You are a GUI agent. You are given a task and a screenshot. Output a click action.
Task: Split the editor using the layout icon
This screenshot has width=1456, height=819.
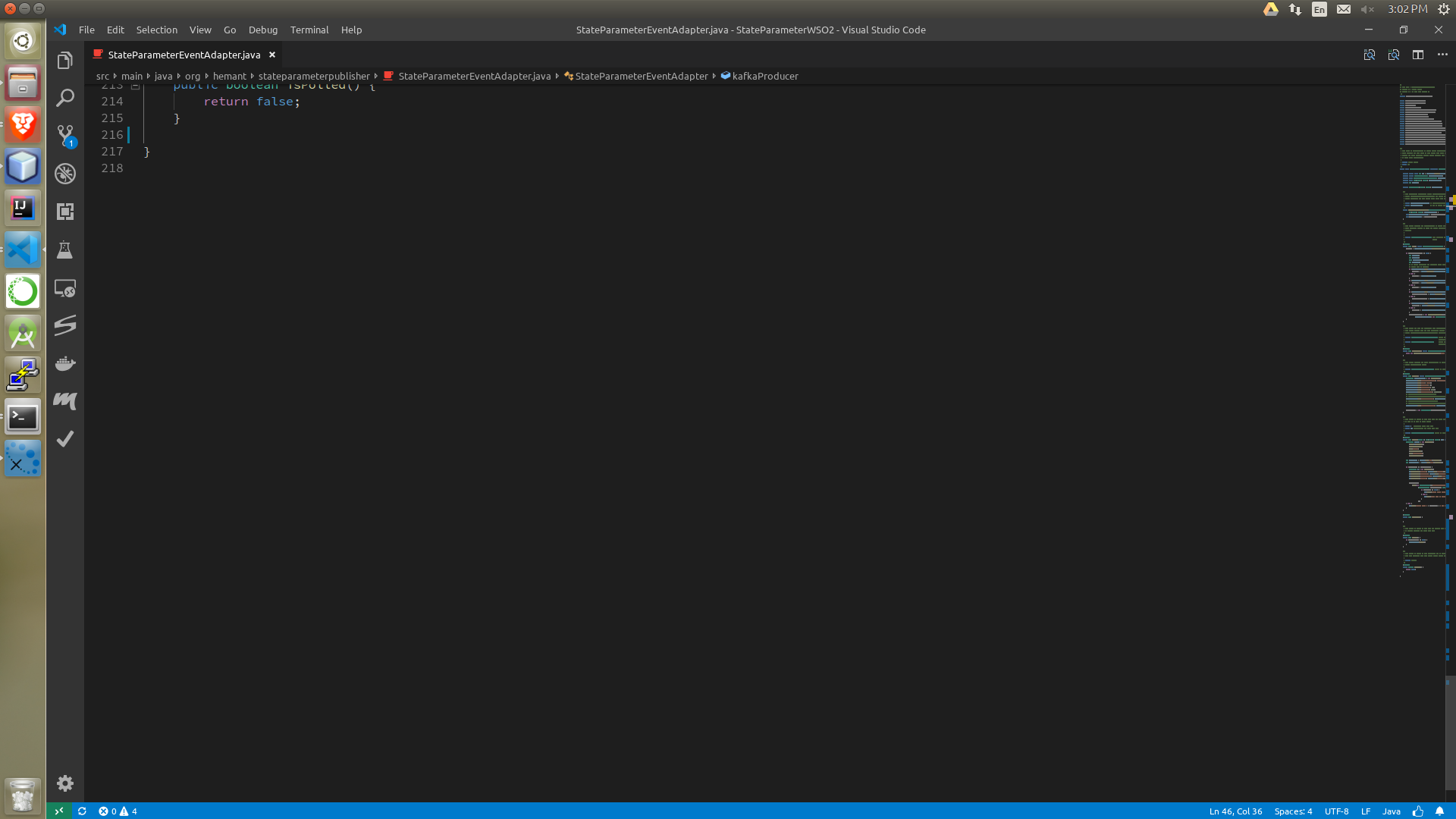click(1419, 55)
